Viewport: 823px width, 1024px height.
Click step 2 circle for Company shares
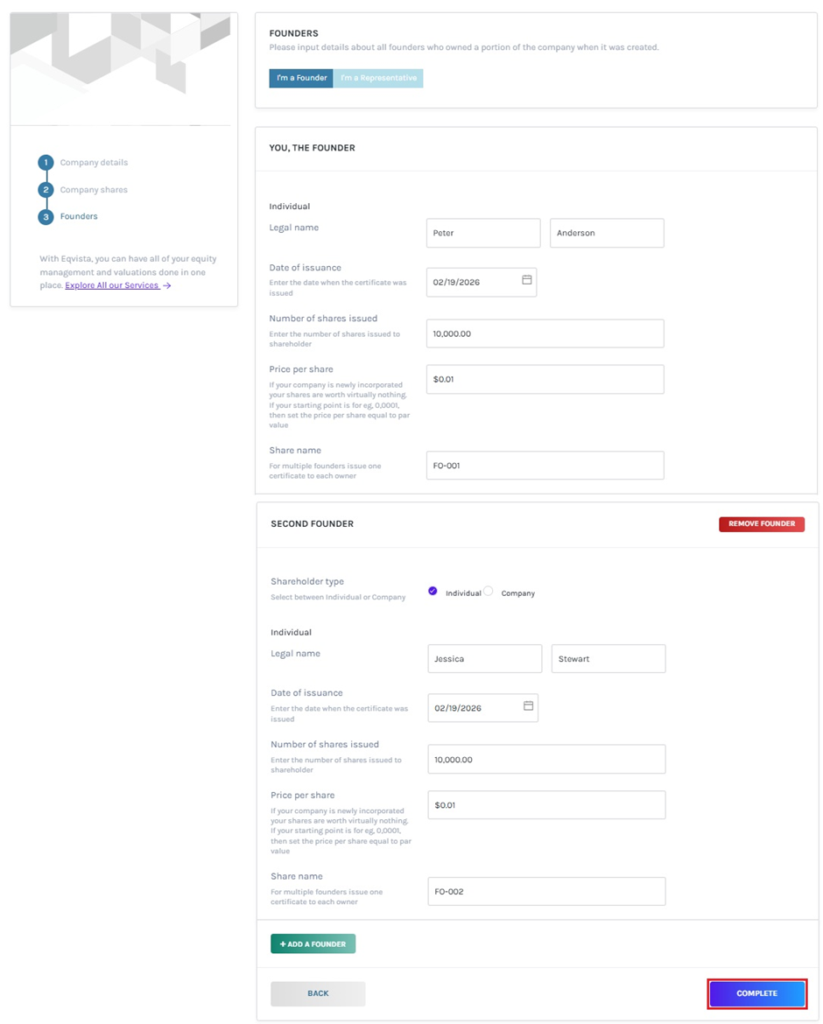coord(46,190)
